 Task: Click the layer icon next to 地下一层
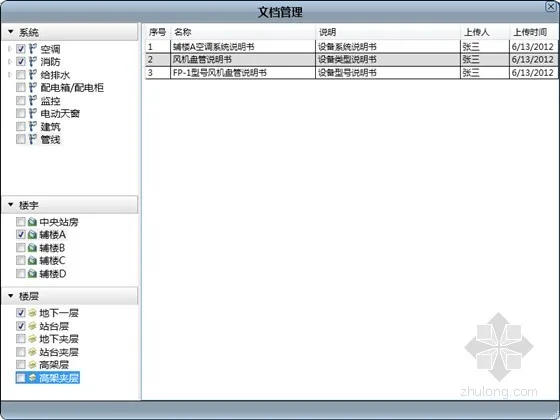point(32,313)
